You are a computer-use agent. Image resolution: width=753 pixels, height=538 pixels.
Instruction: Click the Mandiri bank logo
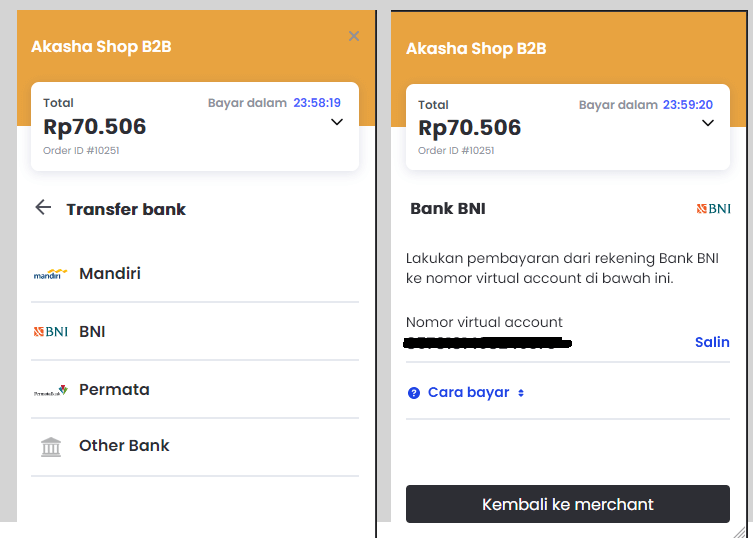coord(50,274)
